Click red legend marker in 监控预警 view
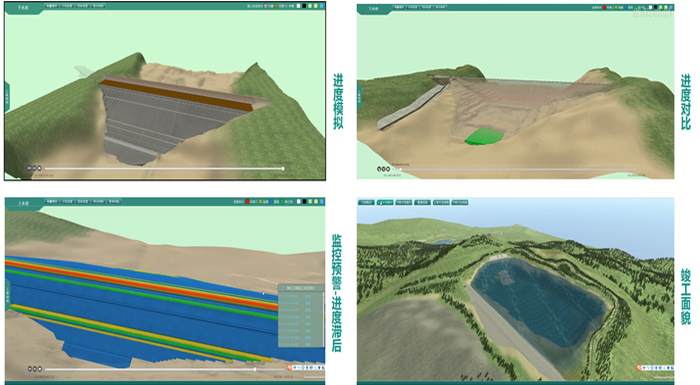The height and width of the screenshot is (385, 700). [x=247, y=202]
